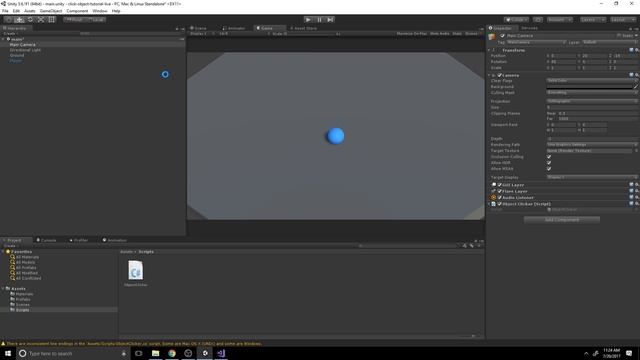Toggle the Audio Listener enabled checkbox

(500, 198)
